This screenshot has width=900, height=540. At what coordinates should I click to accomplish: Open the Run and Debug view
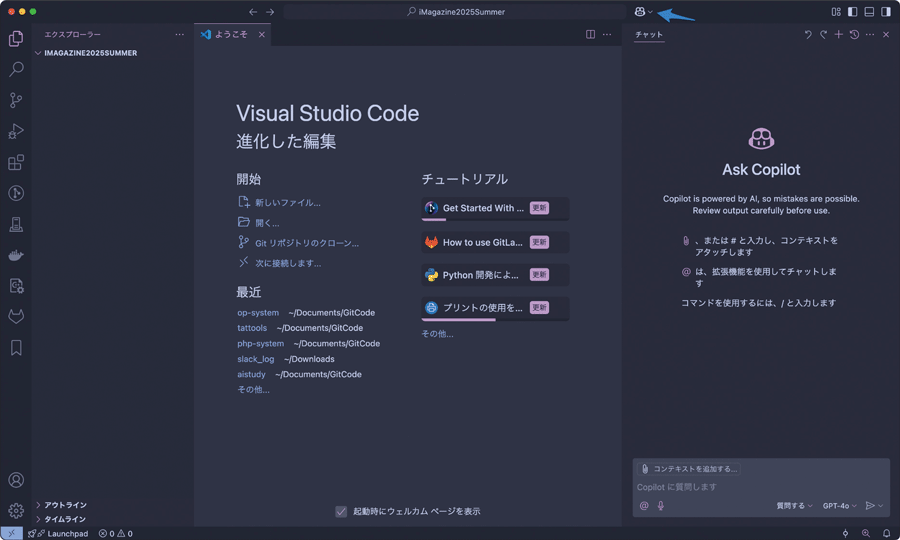(x=16, y=131)
